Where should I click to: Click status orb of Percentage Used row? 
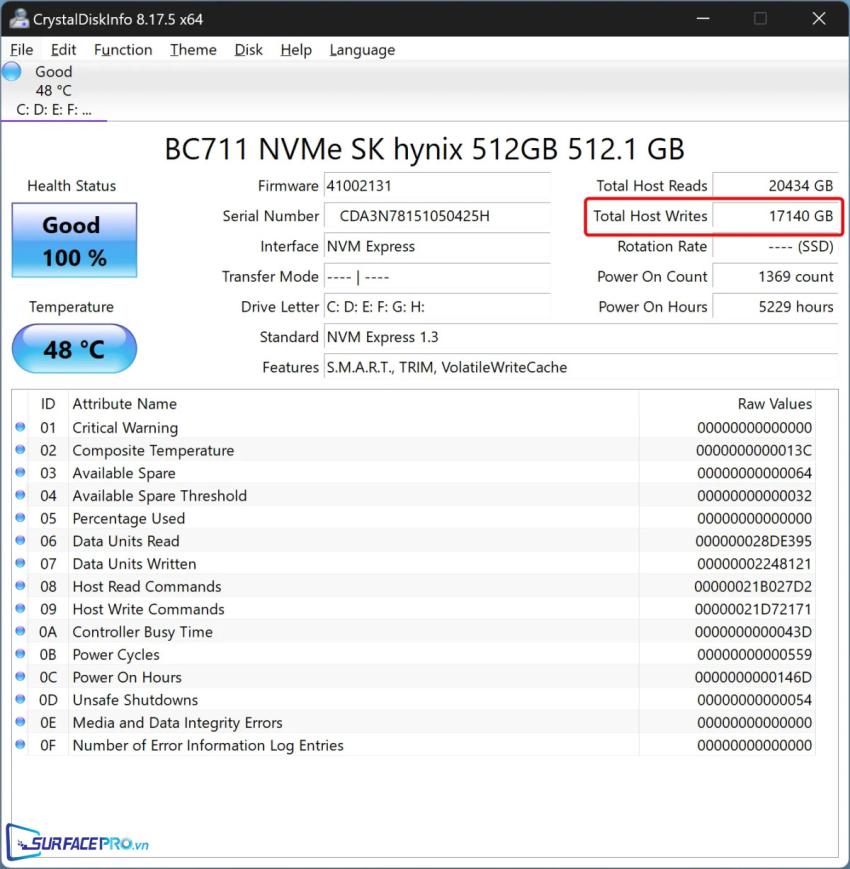pyautogui.click(x=21, y=518)
